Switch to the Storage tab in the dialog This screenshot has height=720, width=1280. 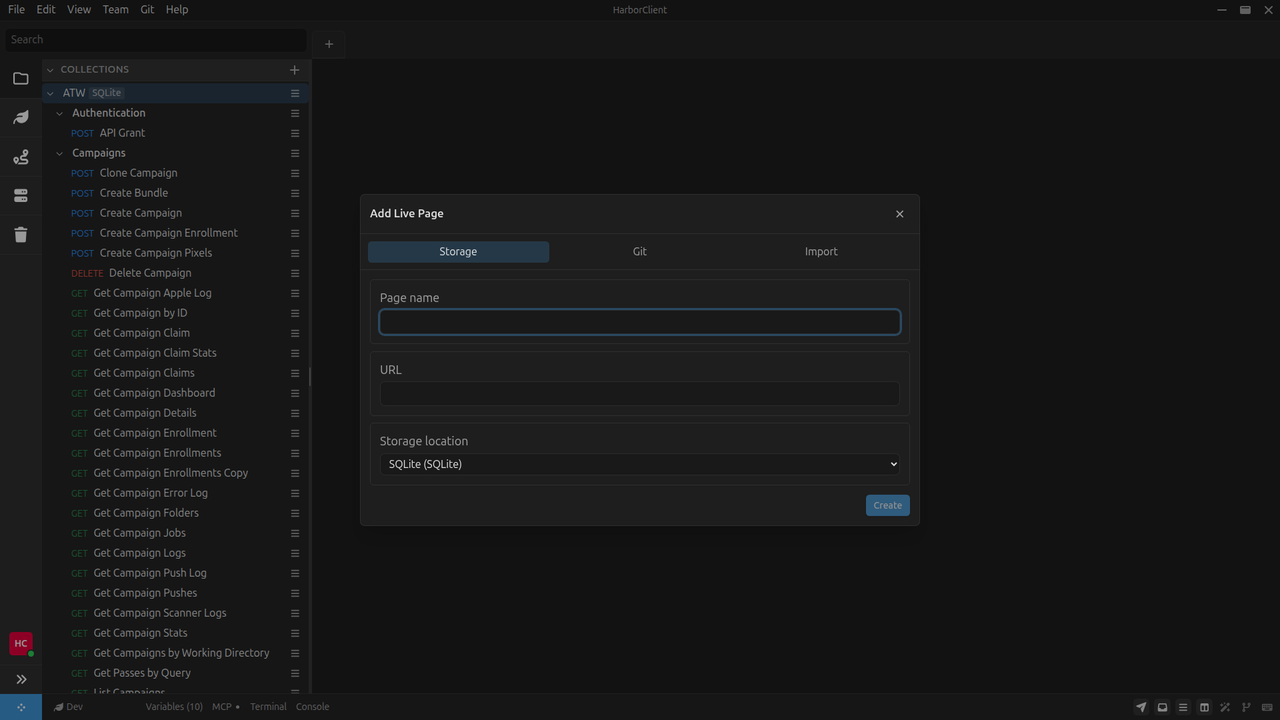(x=458, y=252)
